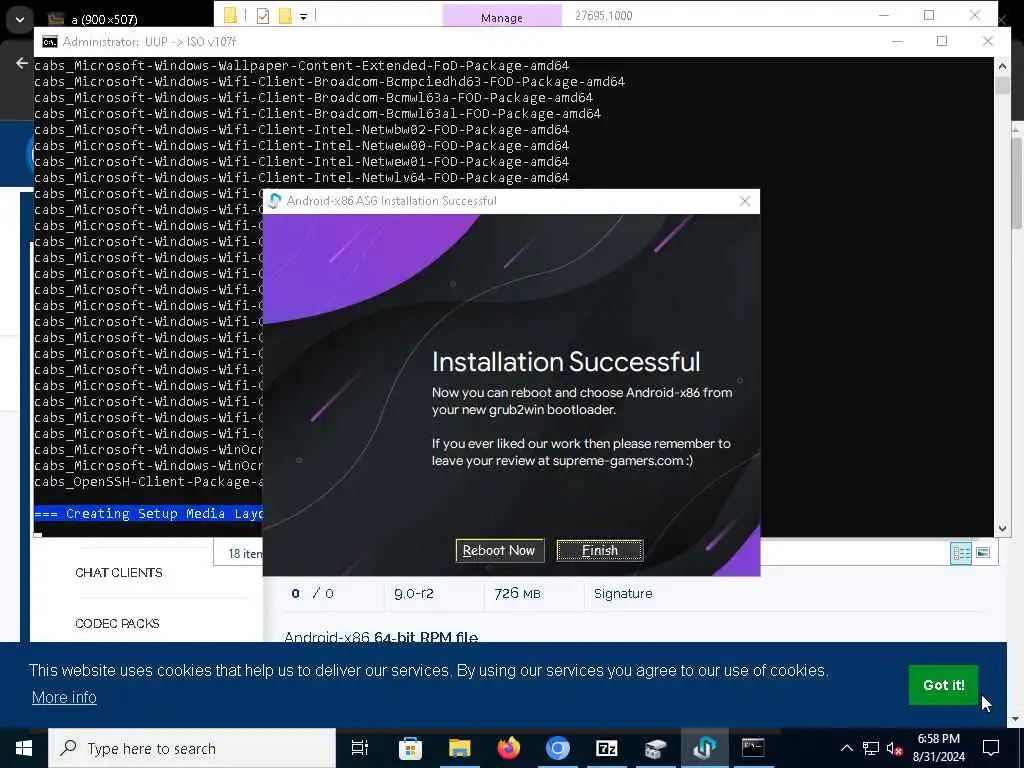Click the folder icon in Explorer's quick access toolbar
This screenshot has width=1024, height=768.
click(x=230, y=16)
